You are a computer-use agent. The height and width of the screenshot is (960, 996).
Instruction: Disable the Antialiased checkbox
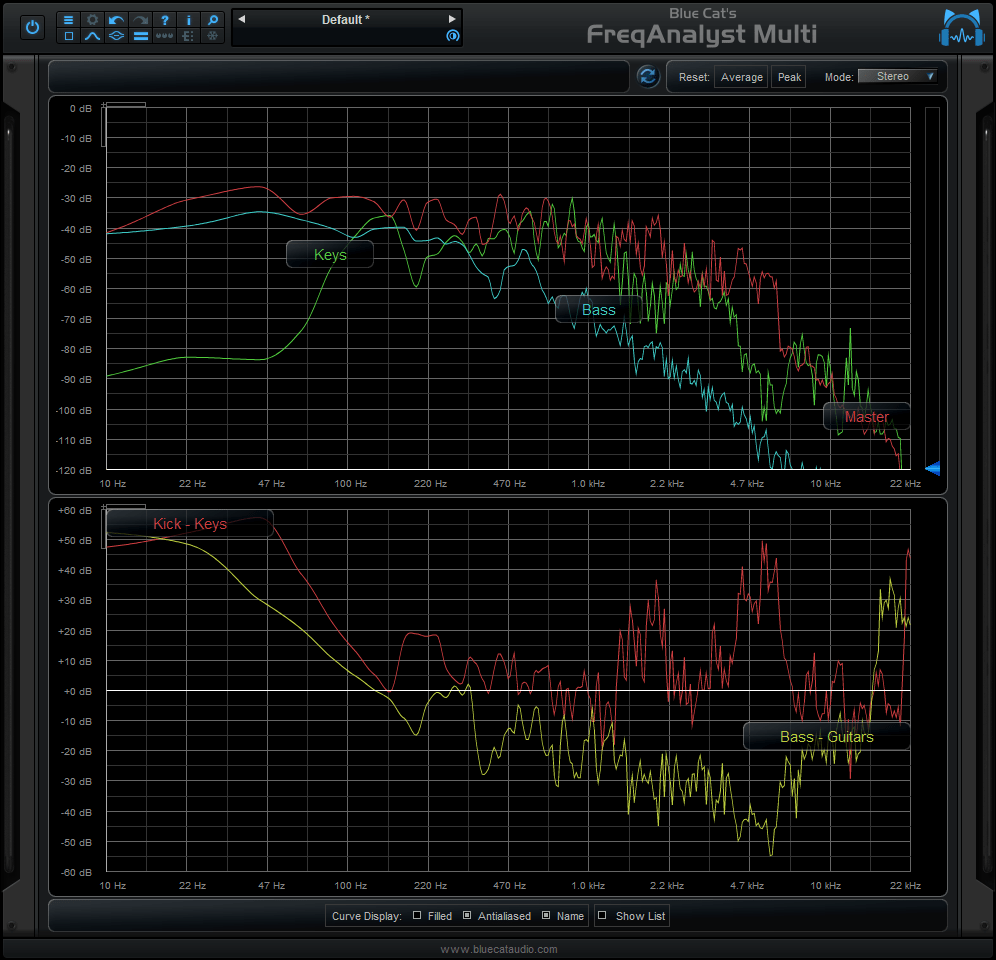click(465, 916)
